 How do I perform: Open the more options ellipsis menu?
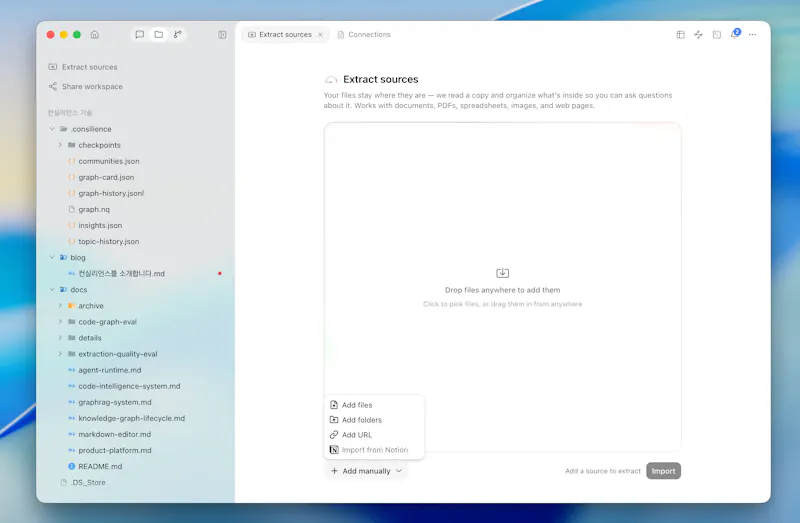(753, 35)
